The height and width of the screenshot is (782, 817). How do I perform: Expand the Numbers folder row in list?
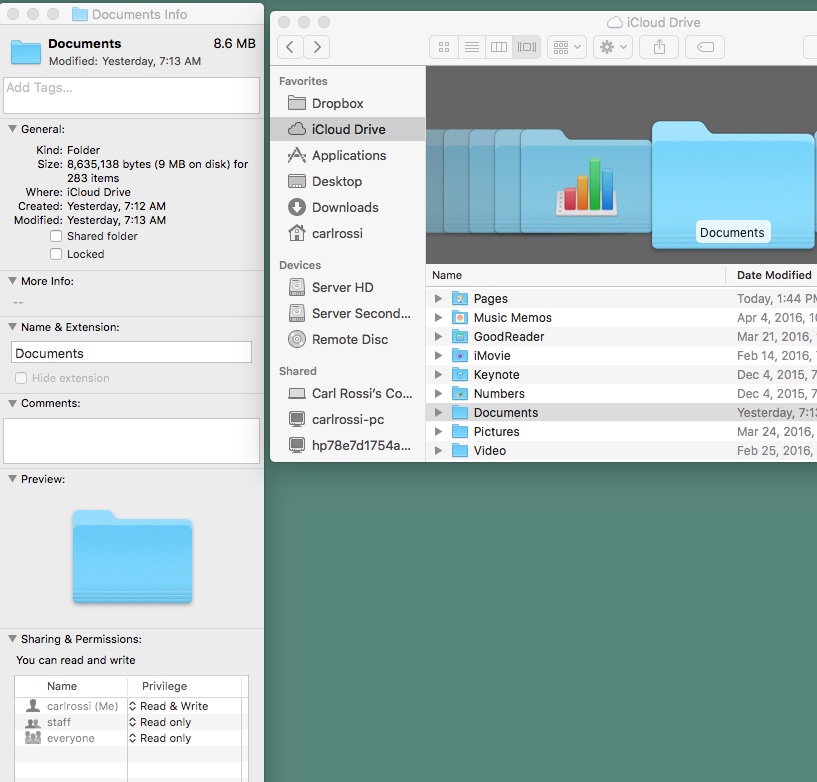point(438,393)
